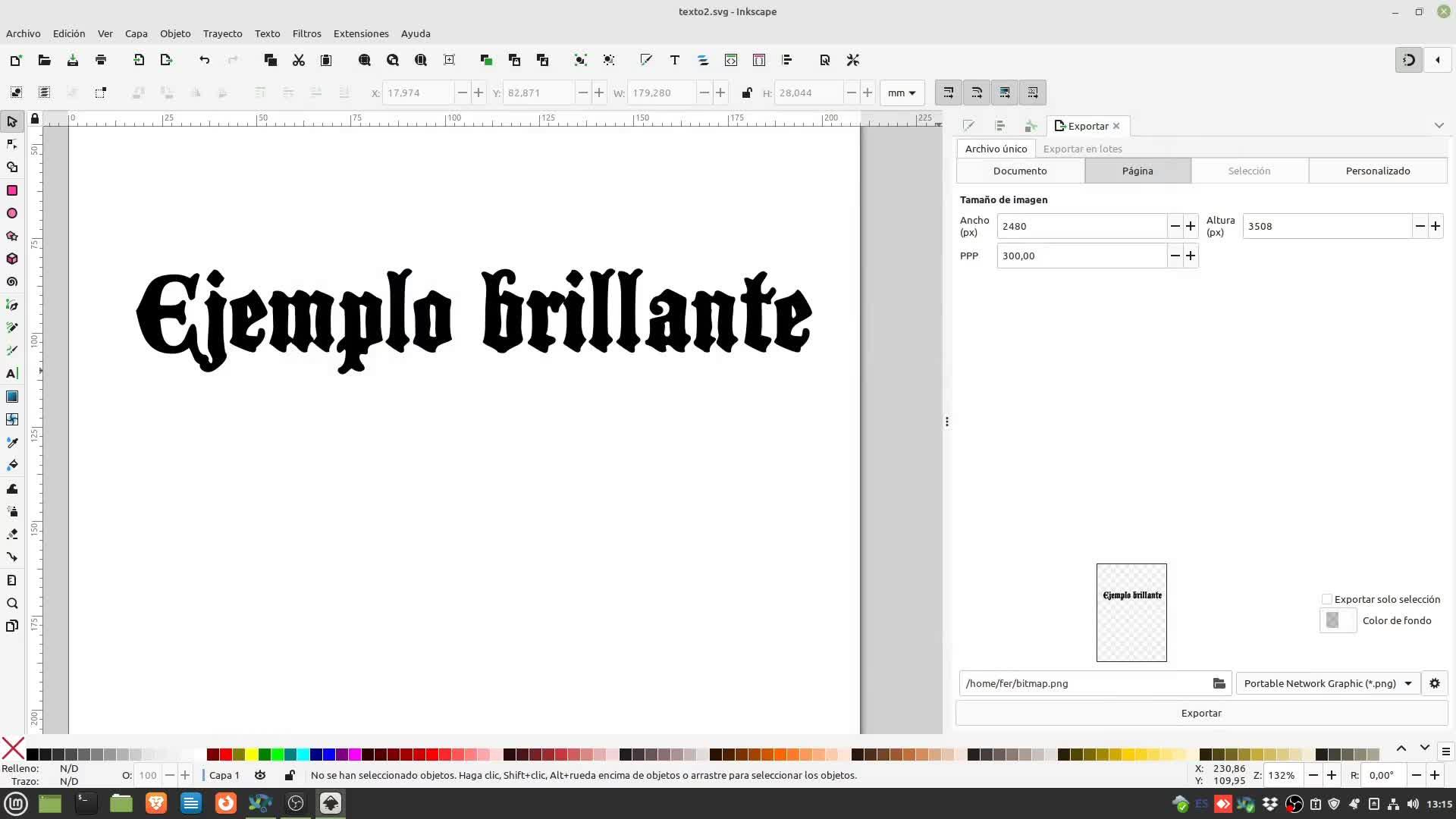Select the Node editing tool

[x=12, y=144]
